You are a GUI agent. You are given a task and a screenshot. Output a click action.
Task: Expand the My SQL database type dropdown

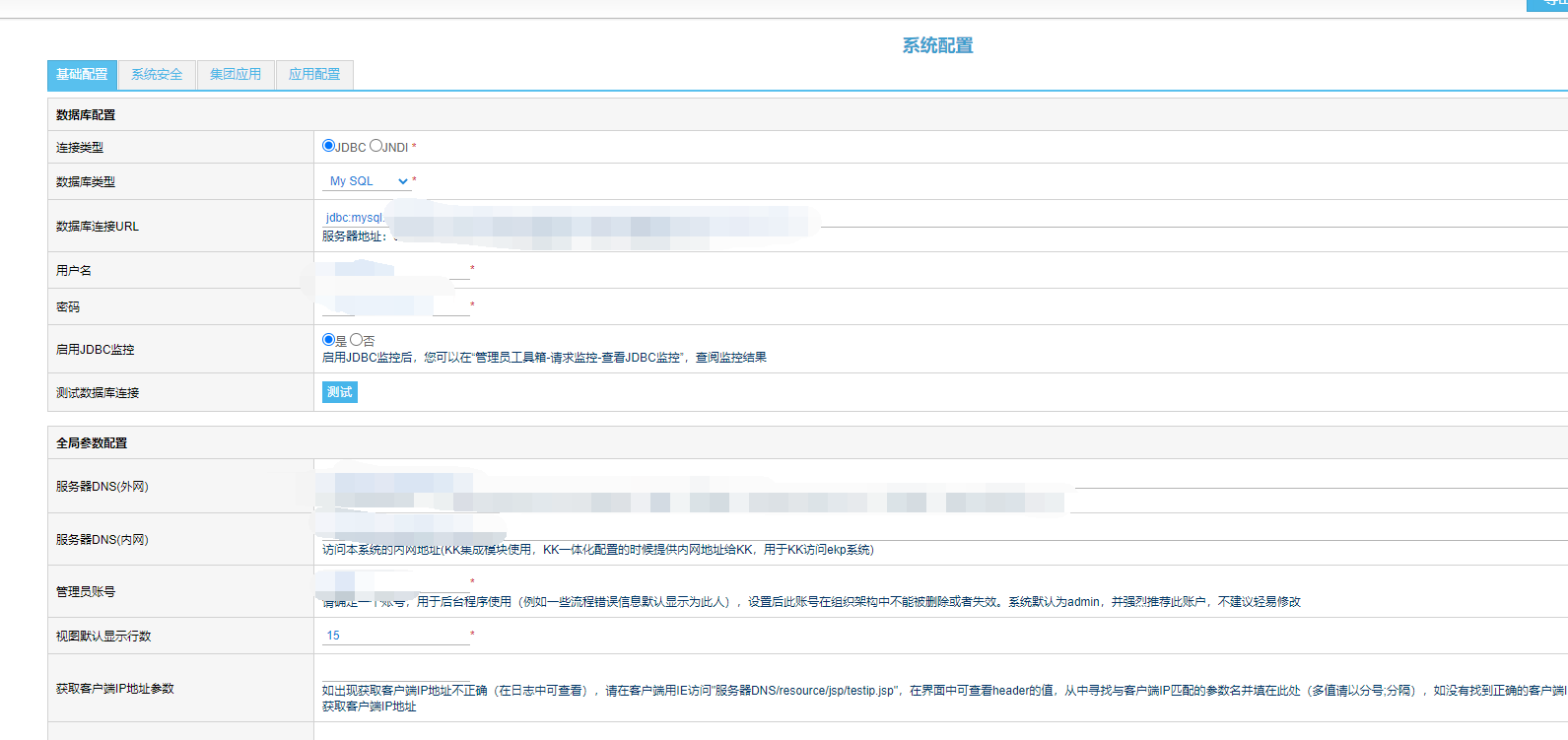pos(368,181)
